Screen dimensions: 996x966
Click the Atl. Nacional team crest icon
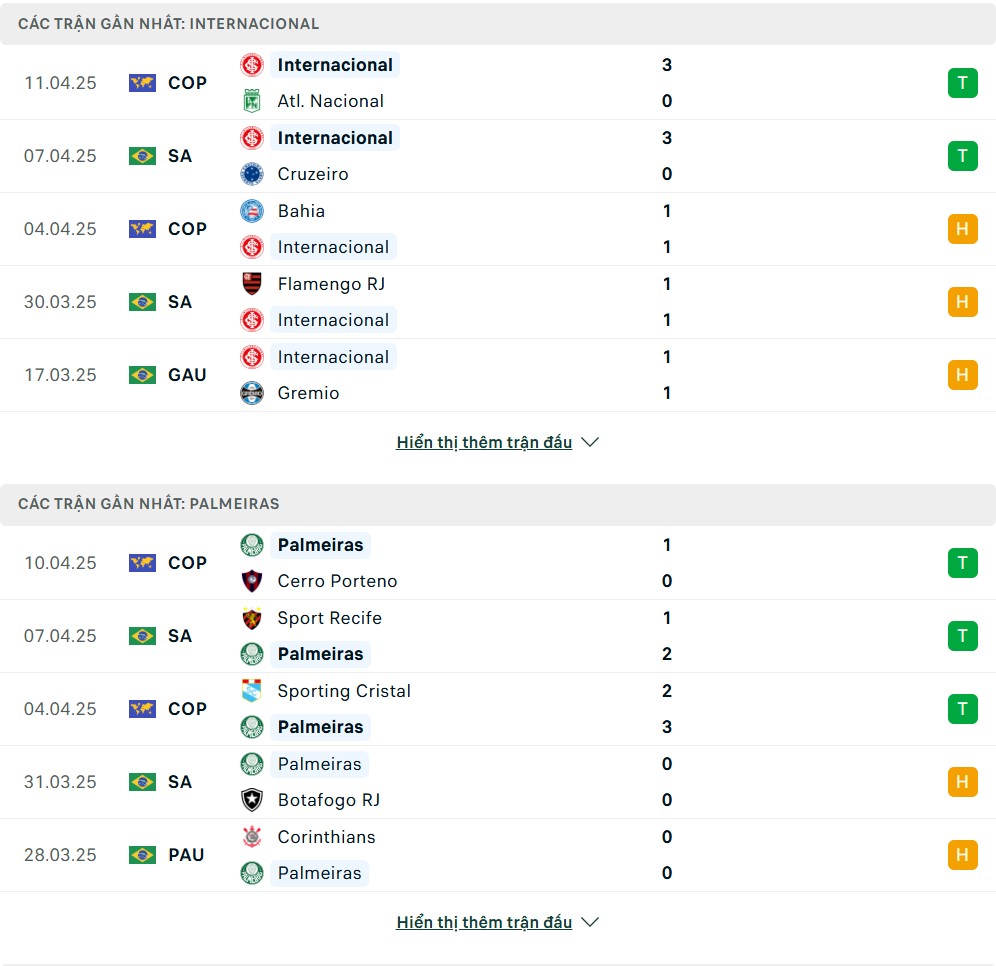[252, 101]
